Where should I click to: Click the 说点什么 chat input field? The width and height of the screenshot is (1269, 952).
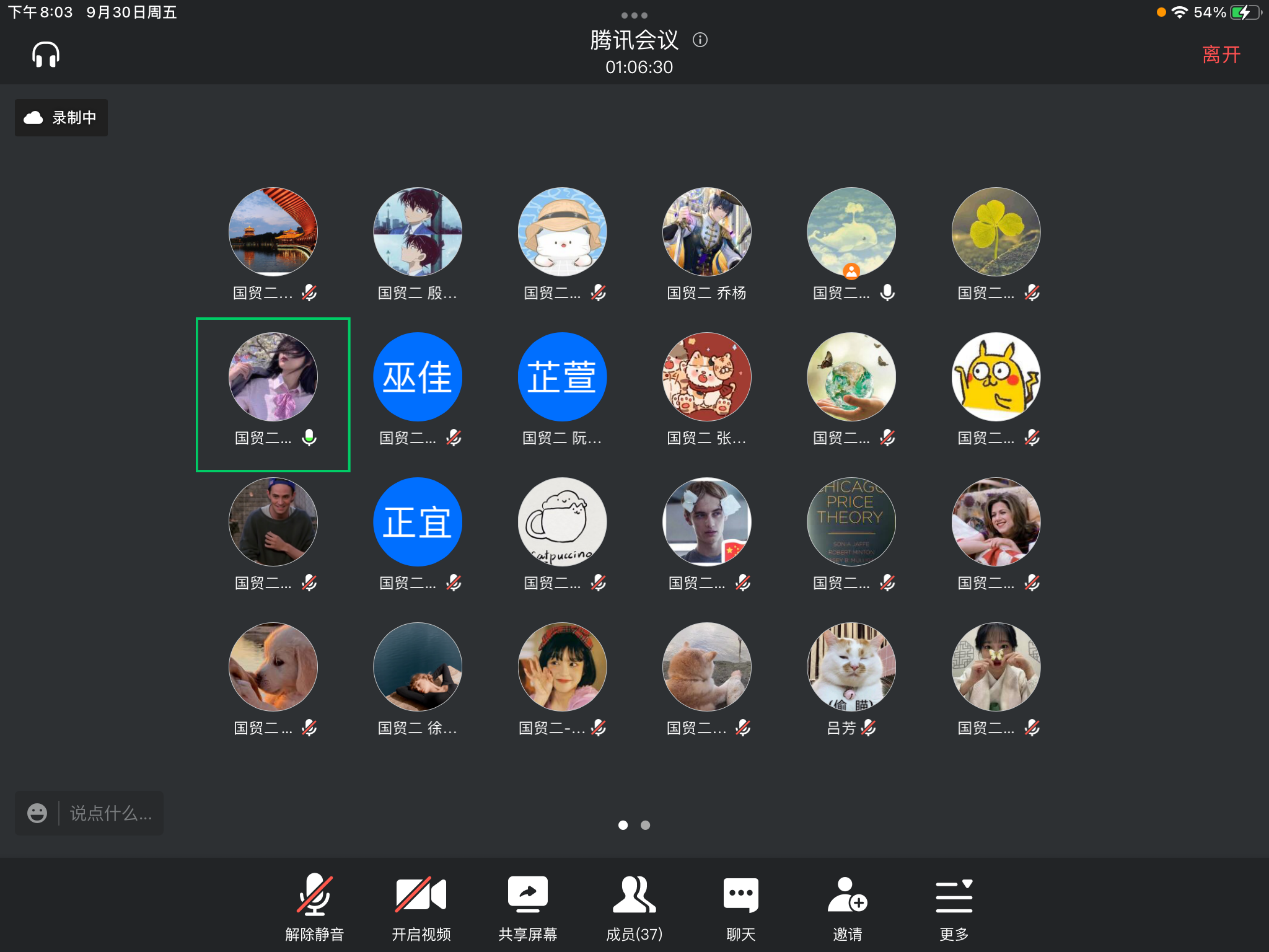(110, 813)
